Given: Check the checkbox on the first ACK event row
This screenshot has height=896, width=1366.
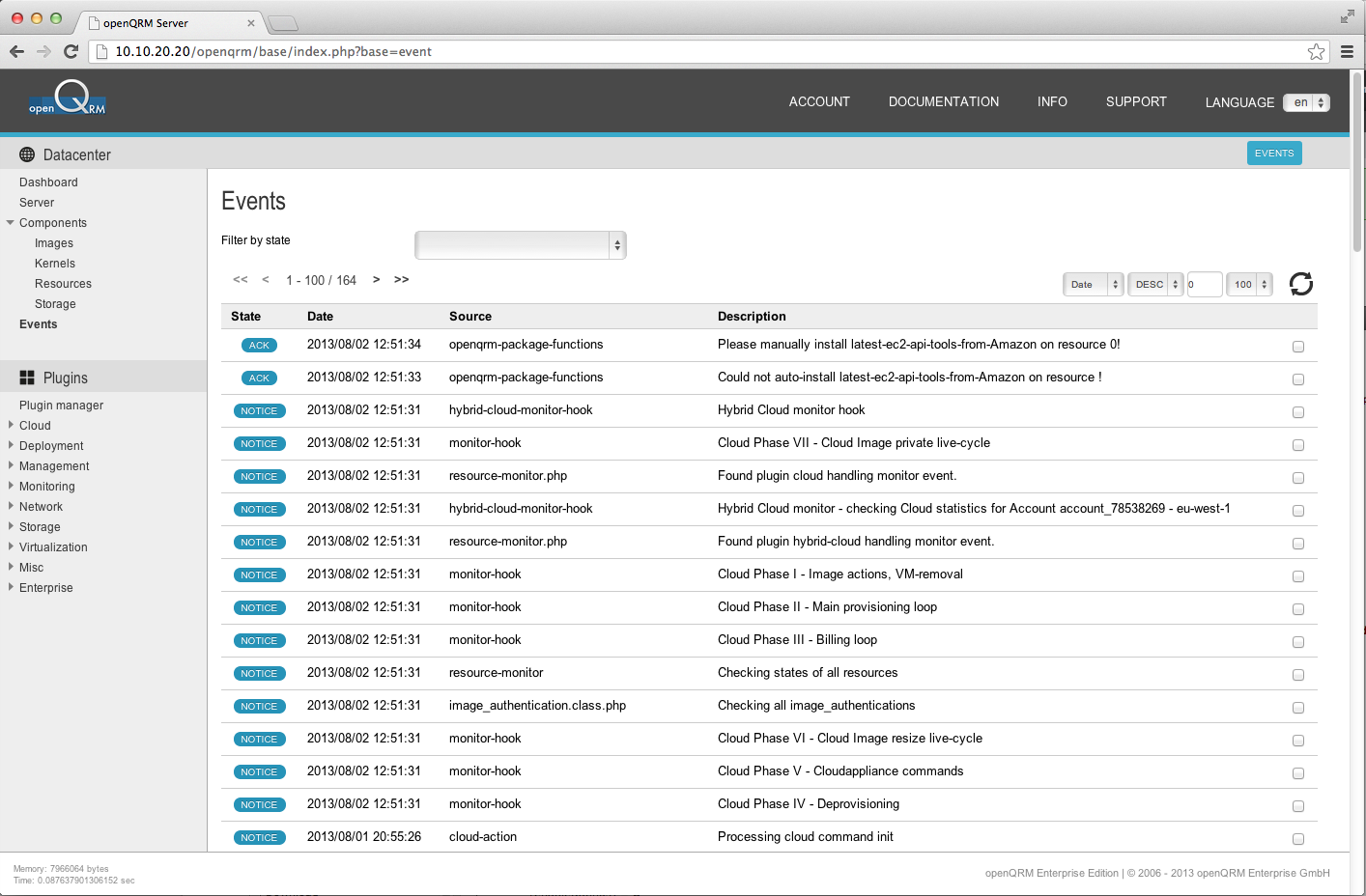Looking at the screenshot, I should click(1298, 346).
